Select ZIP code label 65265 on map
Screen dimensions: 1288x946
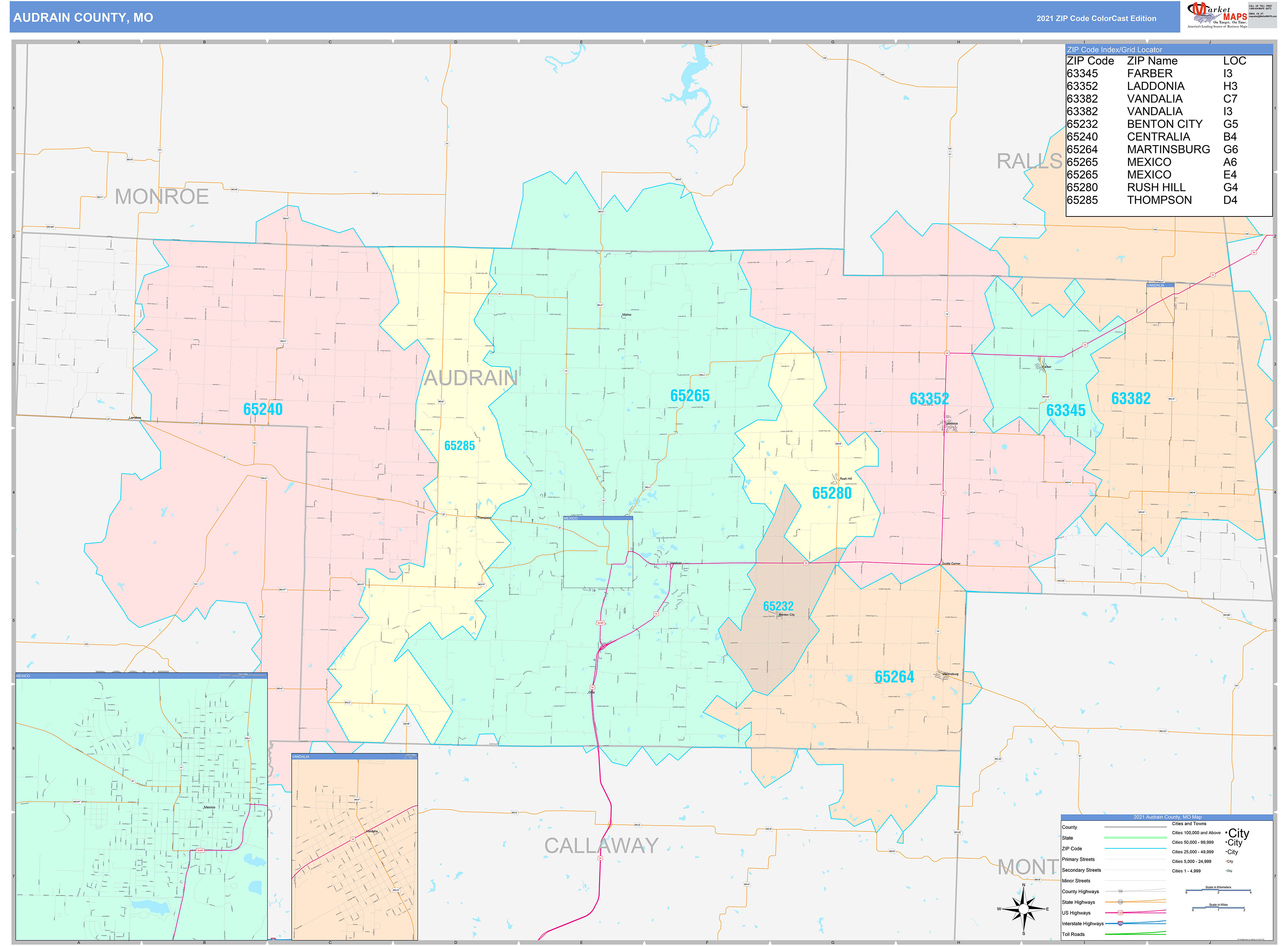[x=690, y=395]
